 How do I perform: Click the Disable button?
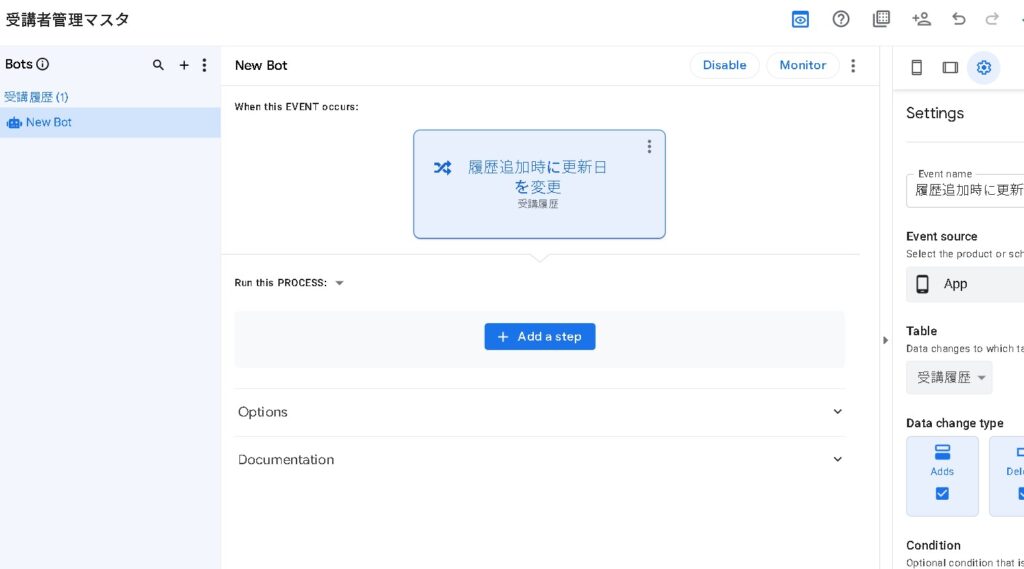point(724,66)
